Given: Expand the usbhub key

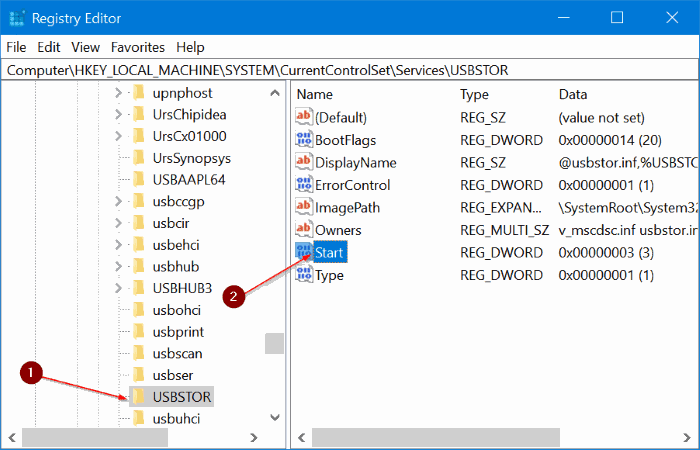Looking at the screenshot, I should pyautogui.click(x=118, y=266).
